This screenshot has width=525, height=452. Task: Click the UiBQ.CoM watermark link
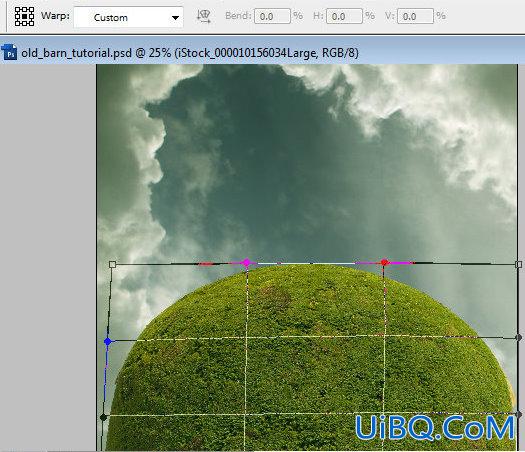click(x=435, y=428)
